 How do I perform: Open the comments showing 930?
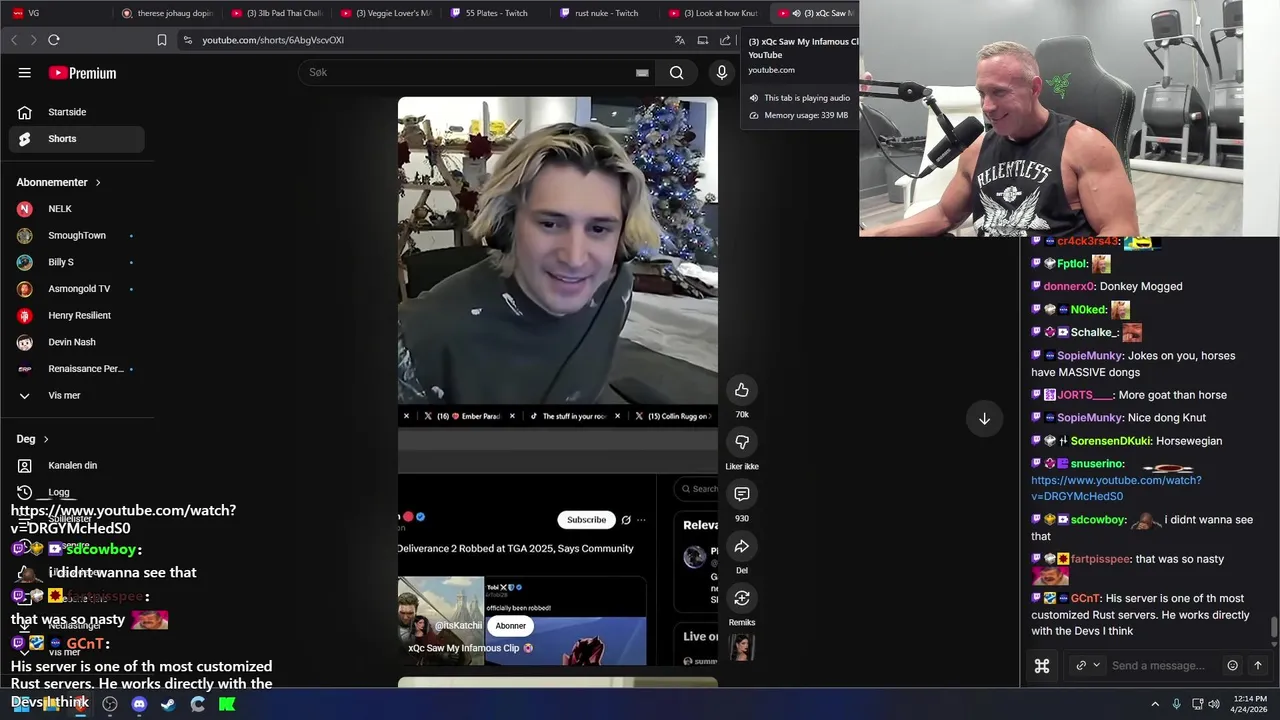(742, 494)
